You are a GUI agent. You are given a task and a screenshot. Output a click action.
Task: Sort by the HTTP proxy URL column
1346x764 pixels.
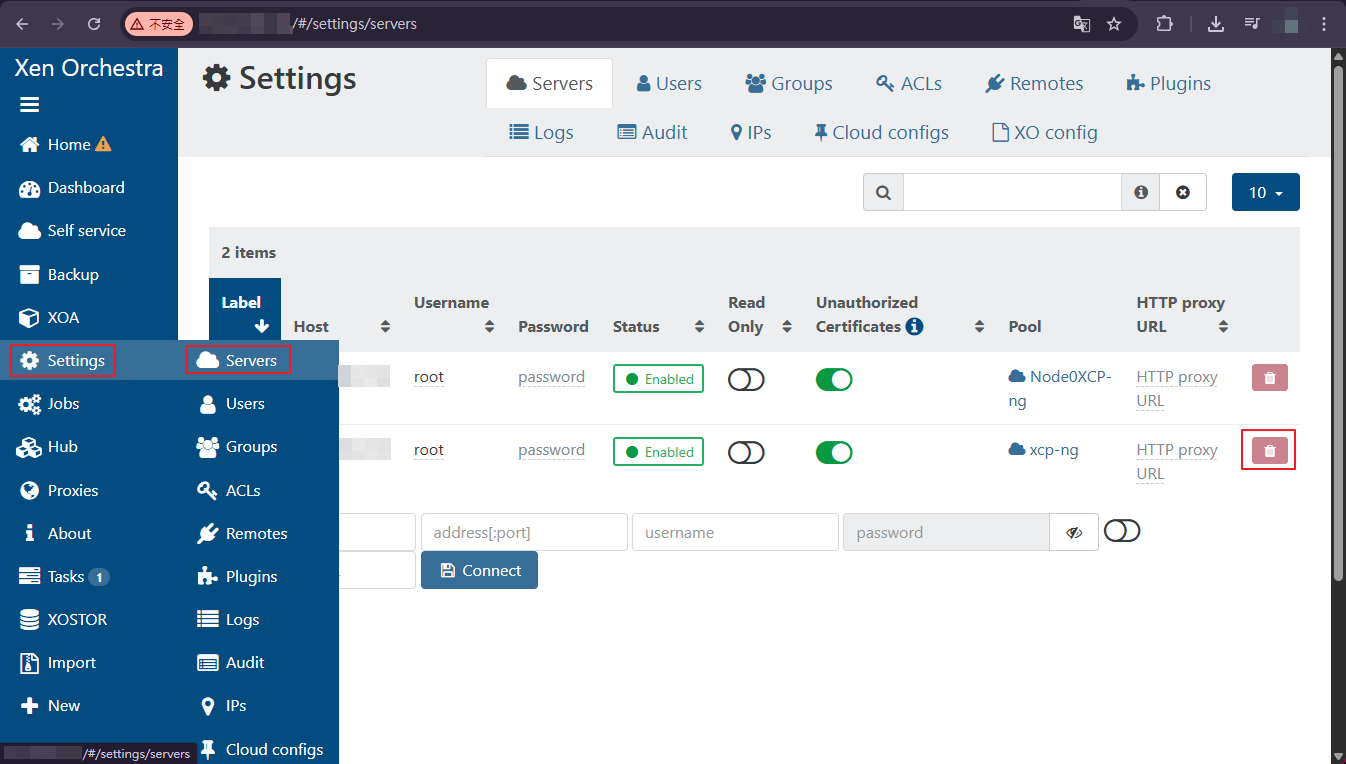click(x=1183, y=314)
